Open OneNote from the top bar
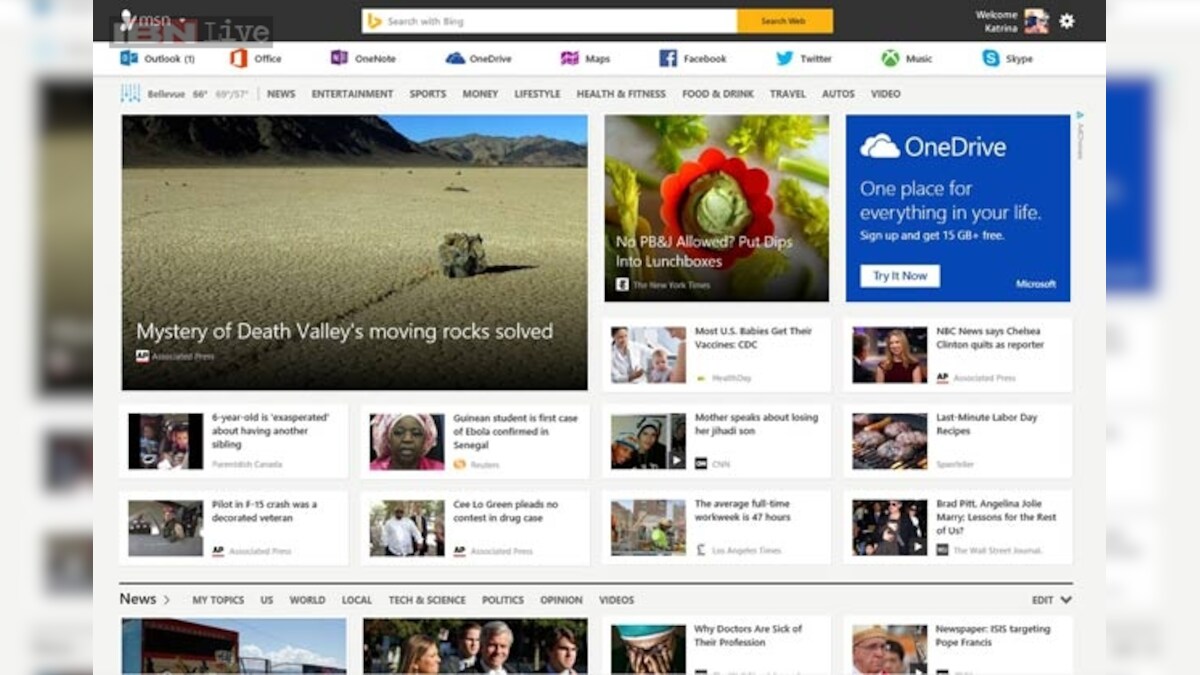 [337, 58]
